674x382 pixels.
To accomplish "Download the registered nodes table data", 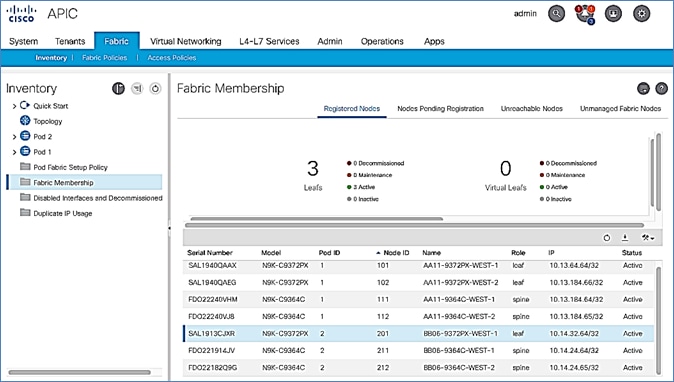I will [x=625, y=238].
